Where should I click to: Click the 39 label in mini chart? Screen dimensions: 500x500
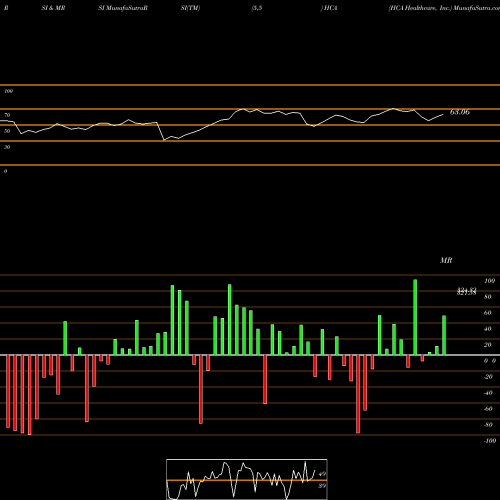[x=322, y=486]
